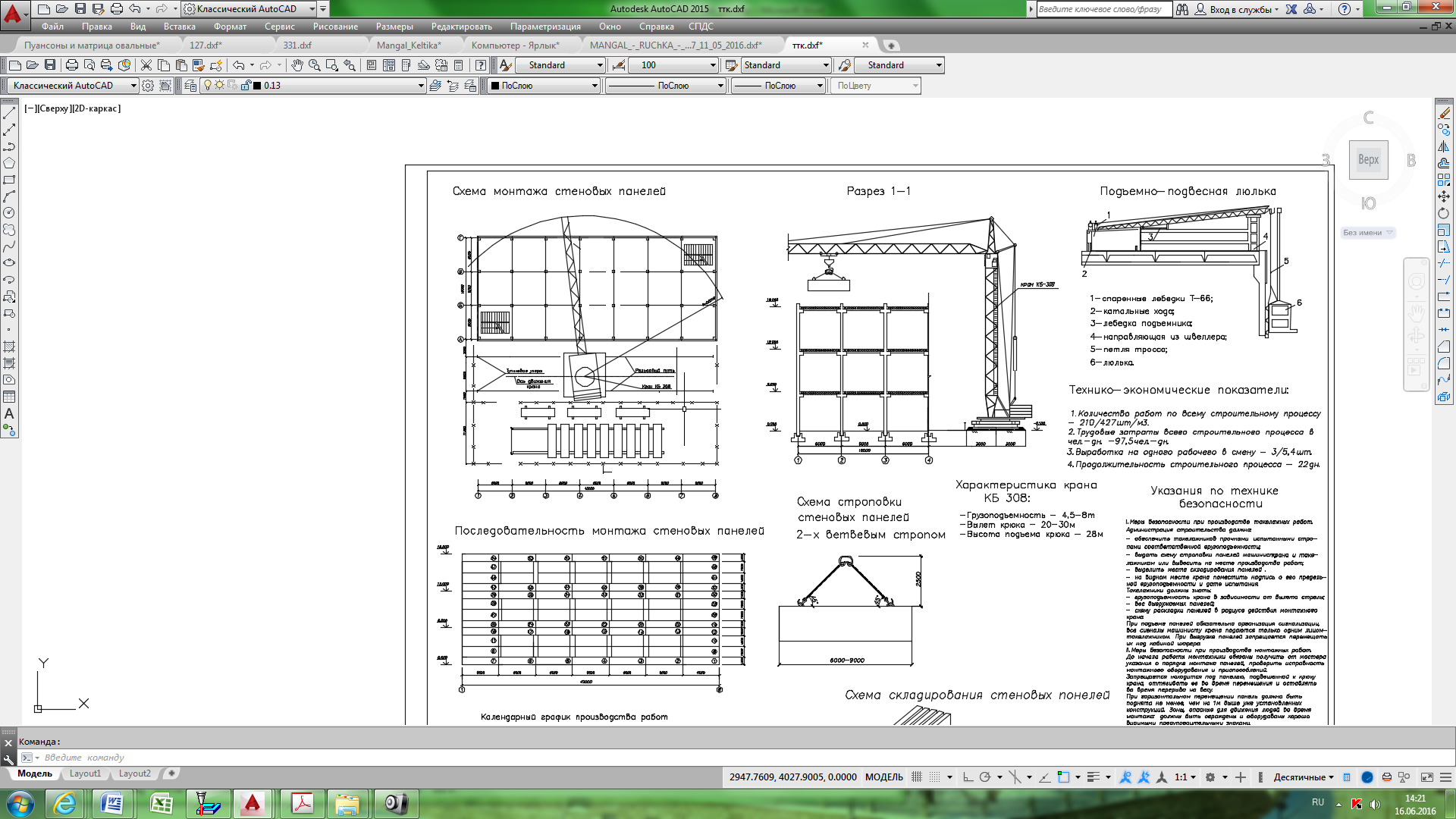Toggle lineweight display in status bar
Viewport: 1456px width, 819px height.
[x=1094, y=777]
